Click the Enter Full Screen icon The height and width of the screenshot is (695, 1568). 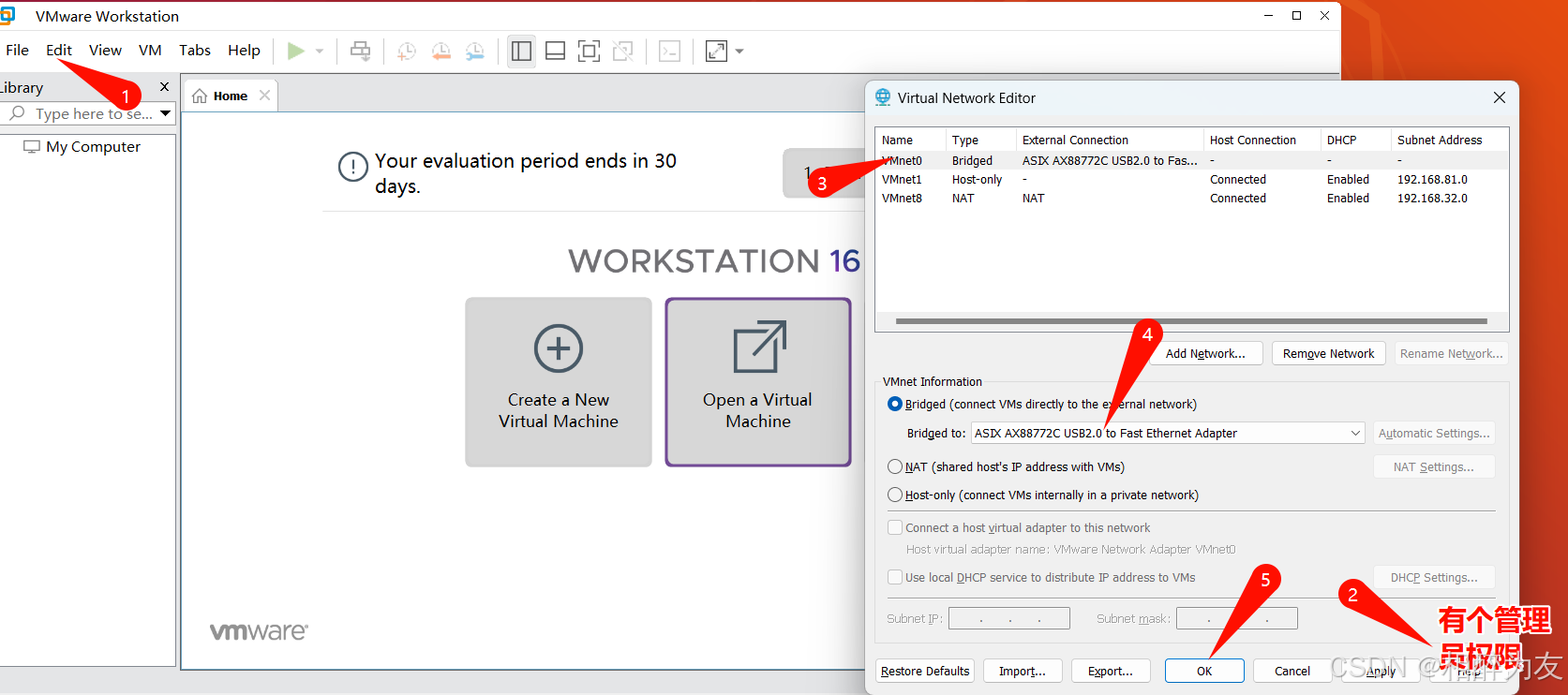589,51
